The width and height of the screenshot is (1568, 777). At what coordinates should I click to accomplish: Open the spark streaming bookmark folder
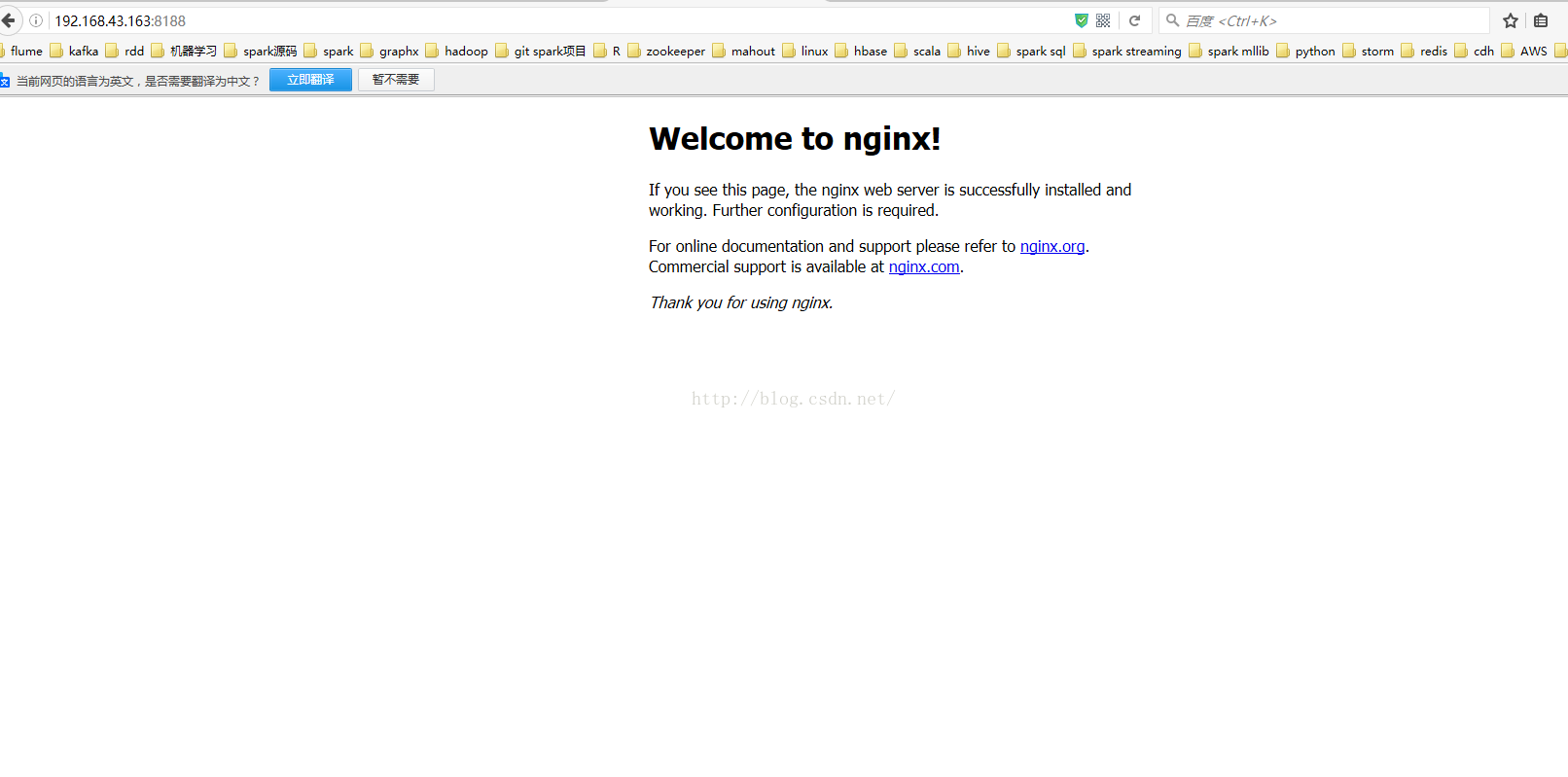(1127, 51)
